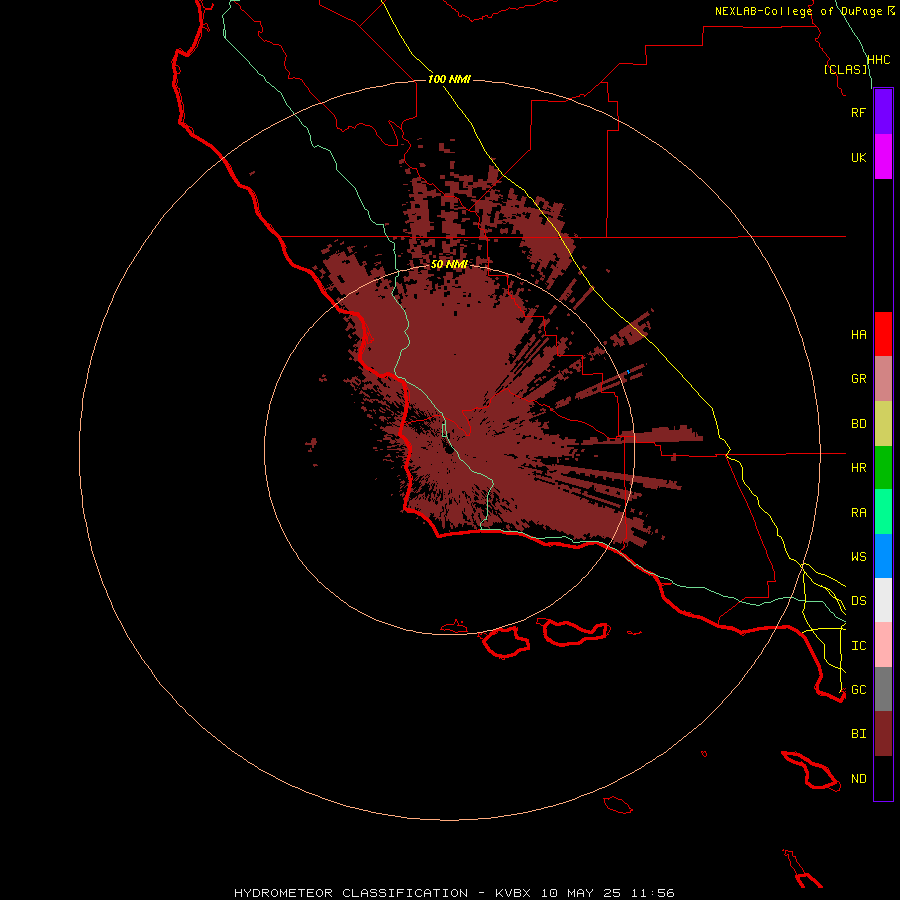Viewport: 900px width, 900px height.
Task: Click the GC legend label
Action: click(x=858, y=690)
